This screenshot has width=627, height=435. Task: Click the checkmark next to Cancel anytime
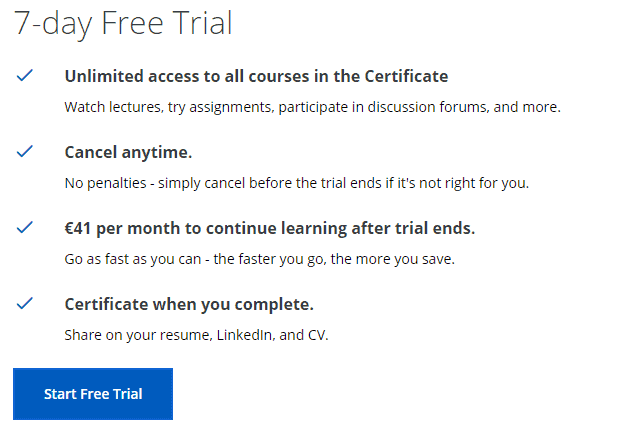(x=25, y=152)
